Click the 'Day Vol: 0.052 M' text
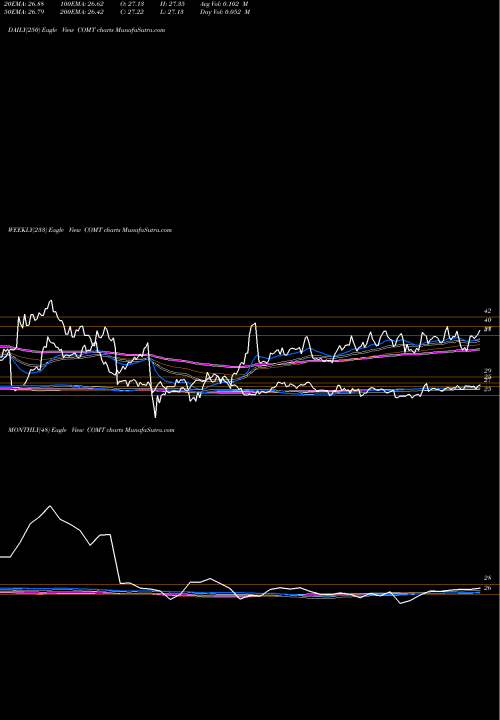This screenshot has height=720, width=500. (225, 12)
